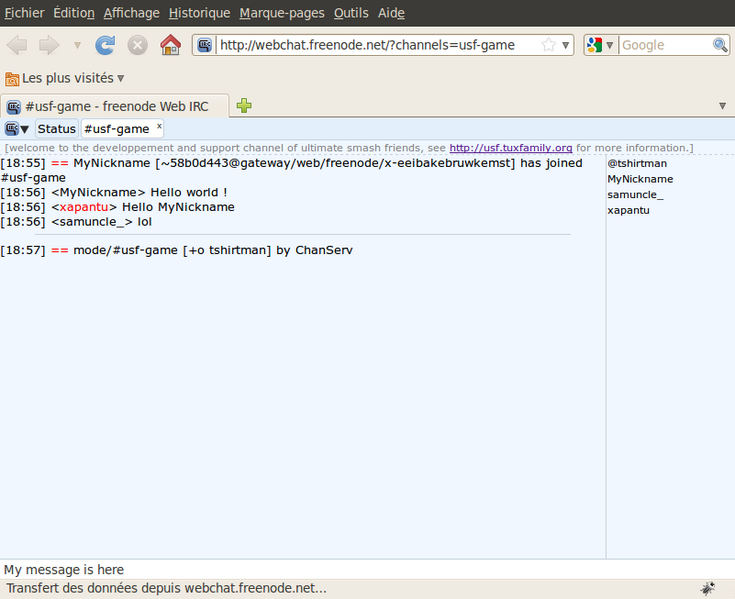Bookmark this page with the star icon
Screen dimensions: 735x599
548,45
